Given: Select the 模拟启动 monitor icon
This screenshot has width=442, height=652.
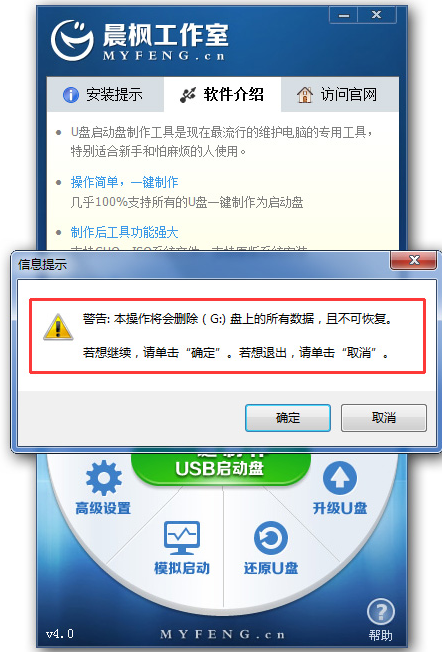Looking at the screenshot, I should tap(182, 538).
